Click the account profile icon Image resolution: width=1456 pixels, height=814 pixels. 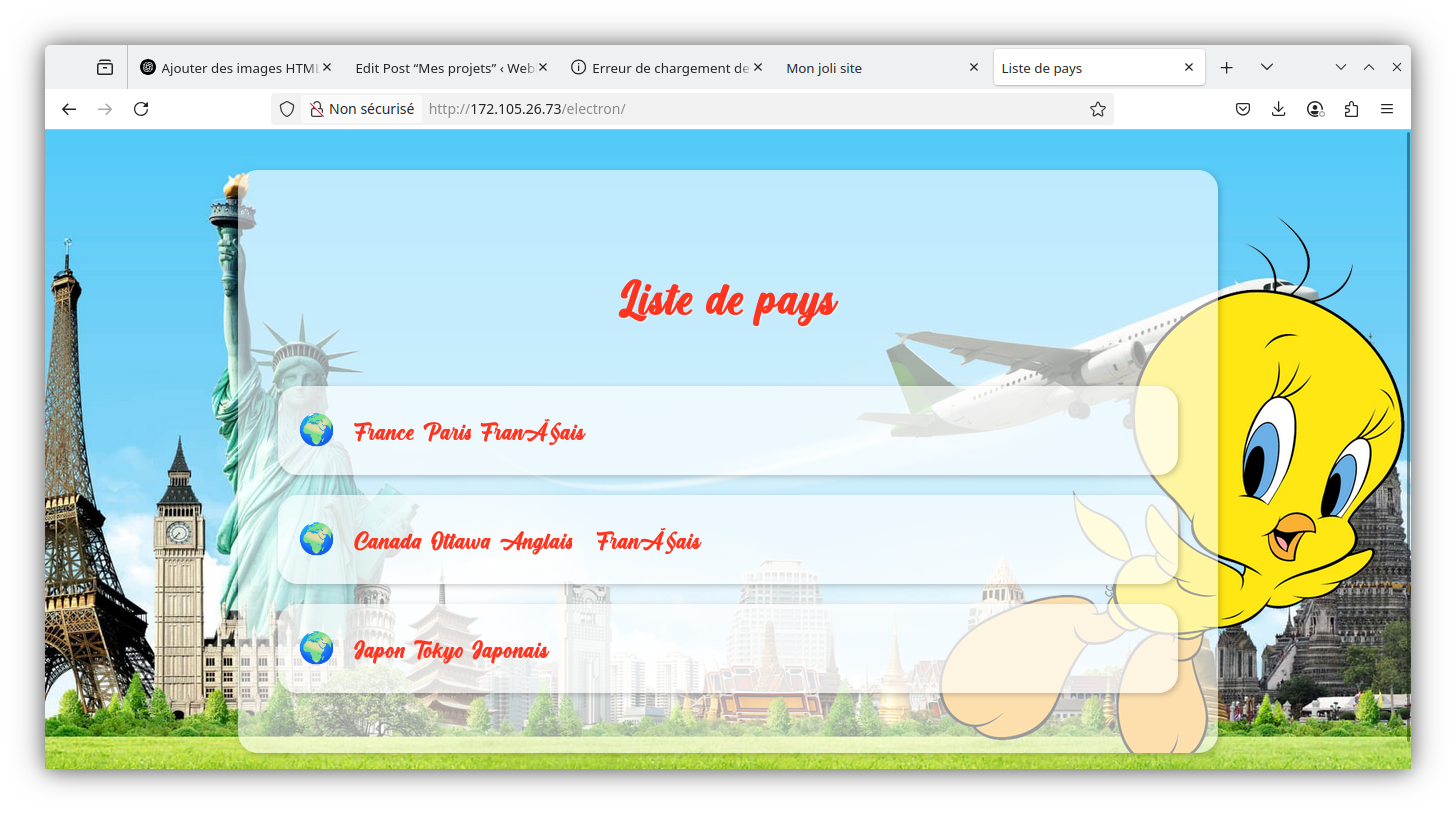tap(1315, 109)
